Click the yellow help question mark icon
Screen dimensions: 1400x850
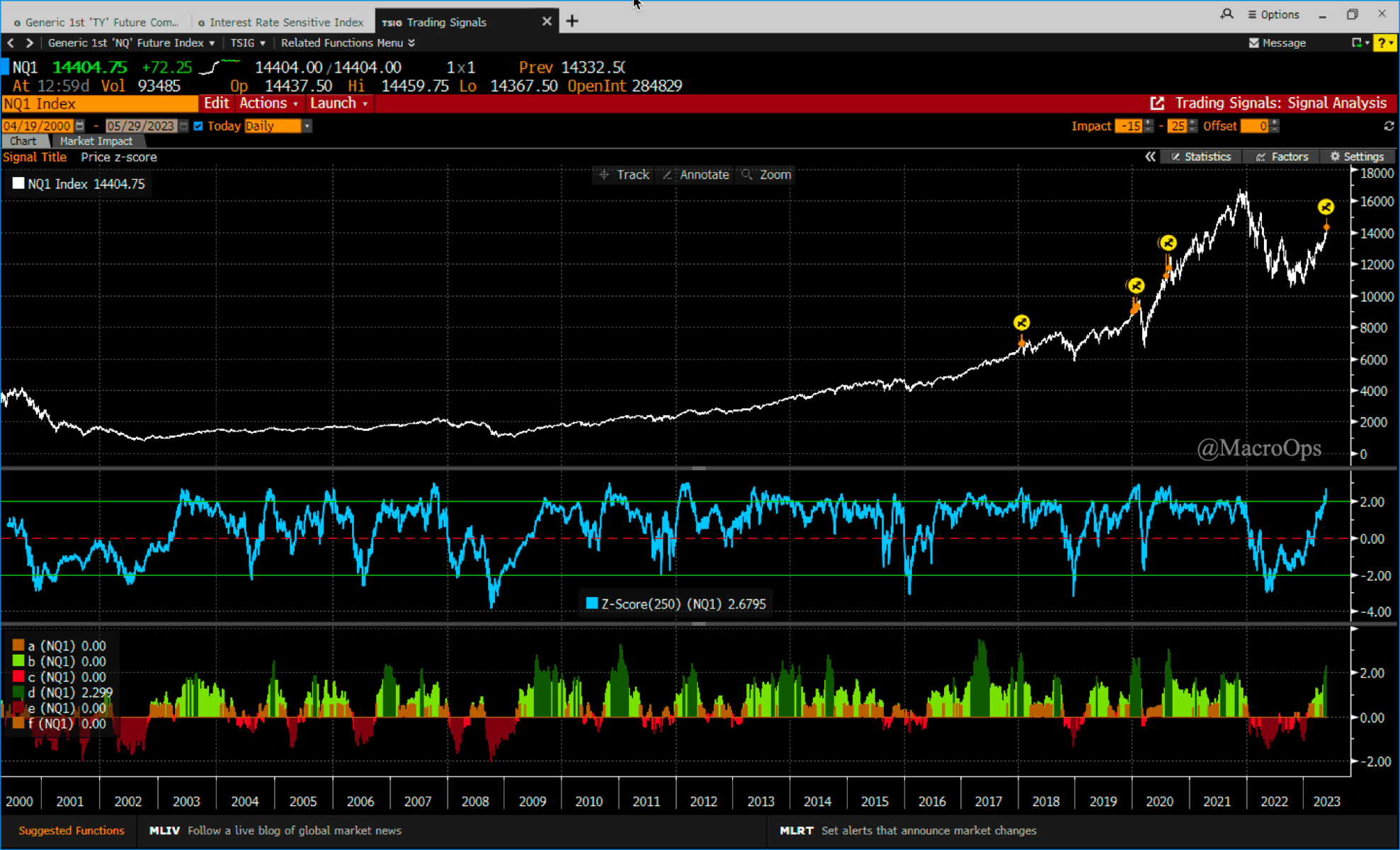[1382, 43]
